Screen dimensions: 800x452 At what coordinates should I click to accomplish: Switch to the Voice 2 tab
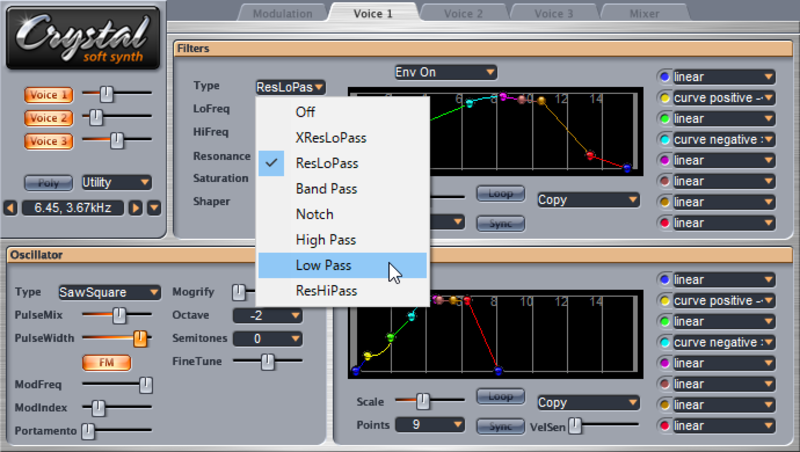[463, 13]
